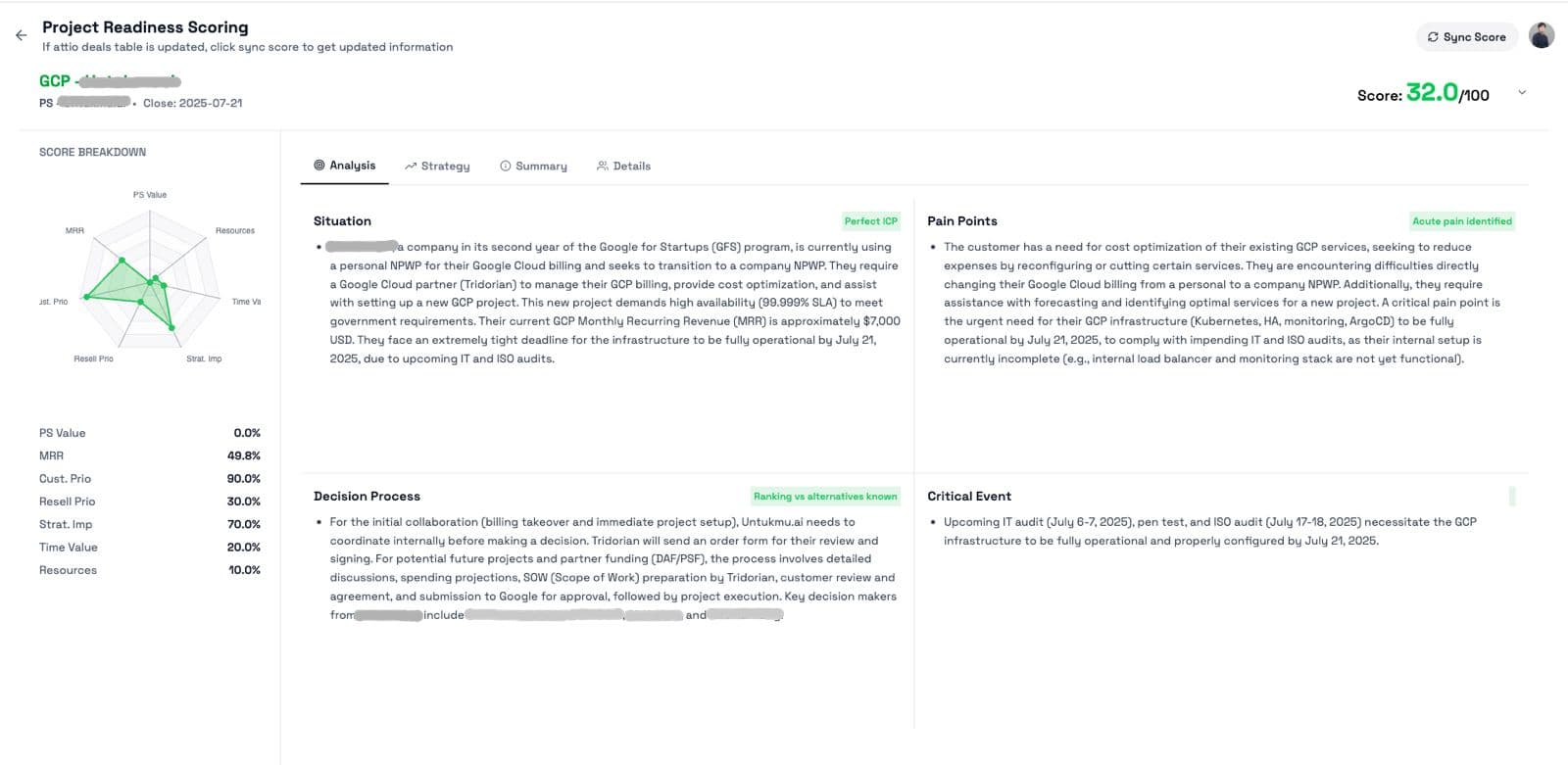The image size is (1568, 765).
Task: Click the Perfect ICP badge
Action: coord(870,221)
